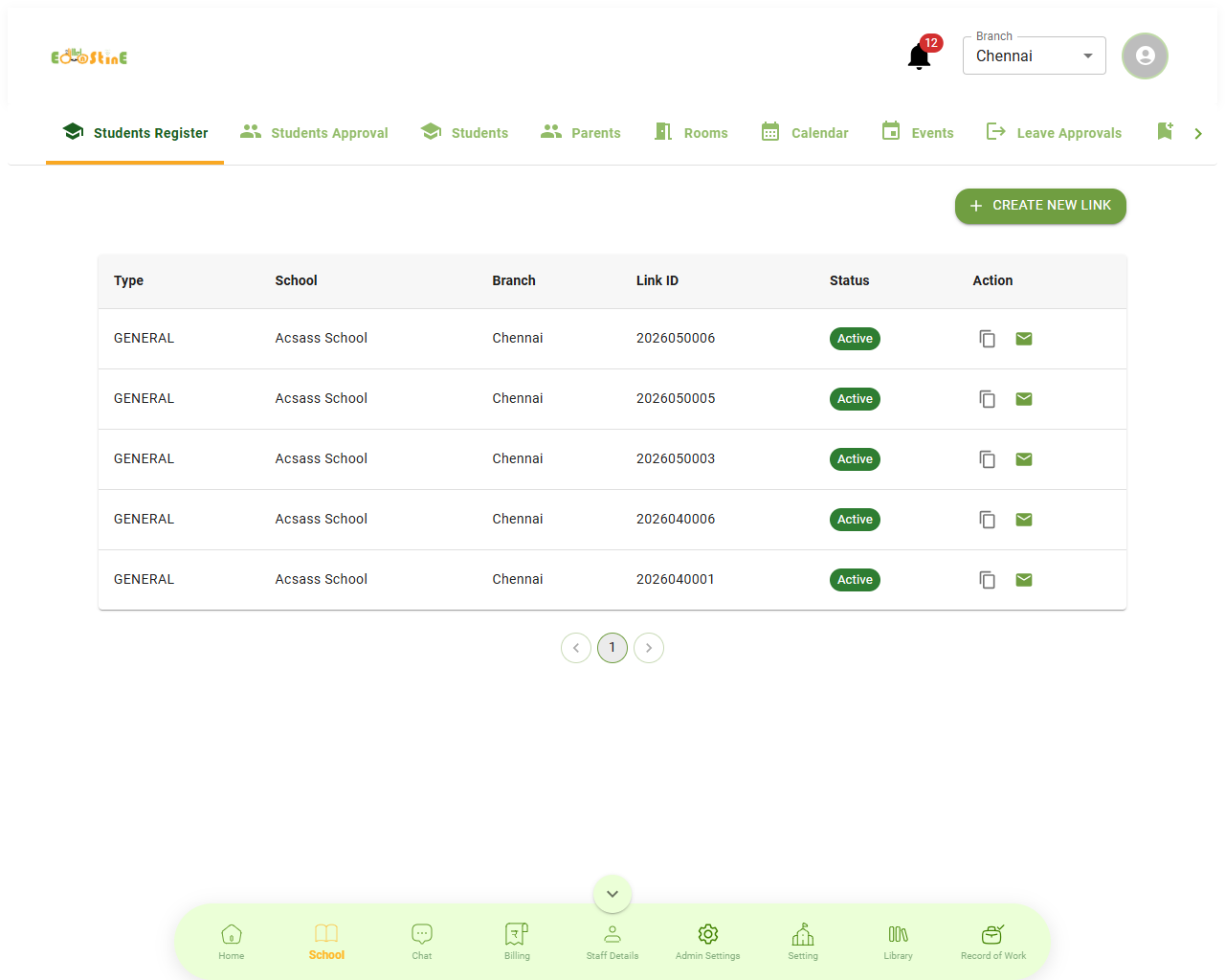1225x980 pixels.
Task: Open Record of Work in bottom navigation
Action: (x=993, y=942)
